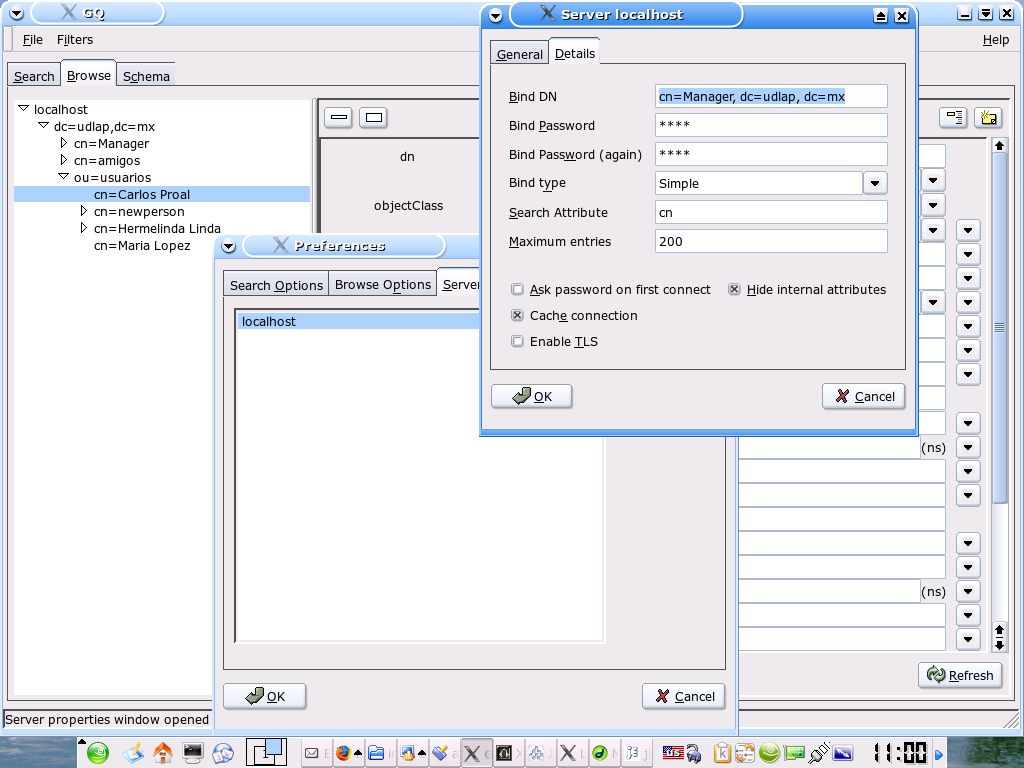
Task: Open Firefox from the taskbar
Action: coord(343,753)
